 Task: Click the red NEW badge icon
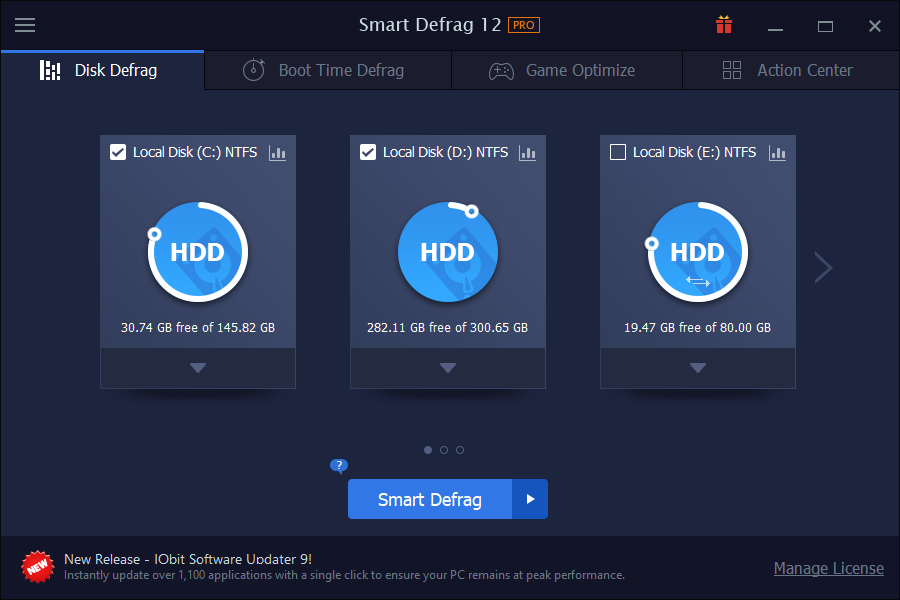[x=37, y=567]
